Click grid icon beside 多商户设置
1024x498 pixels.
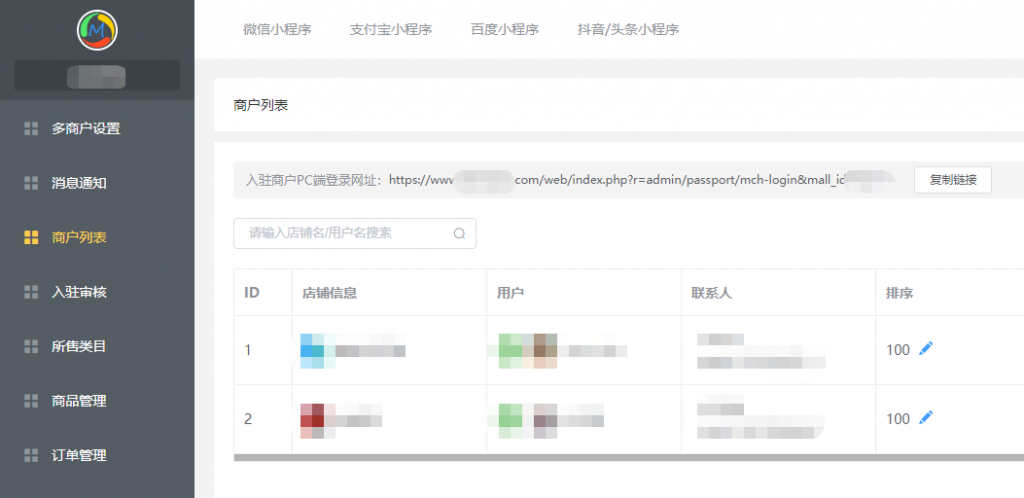(31, 128)
